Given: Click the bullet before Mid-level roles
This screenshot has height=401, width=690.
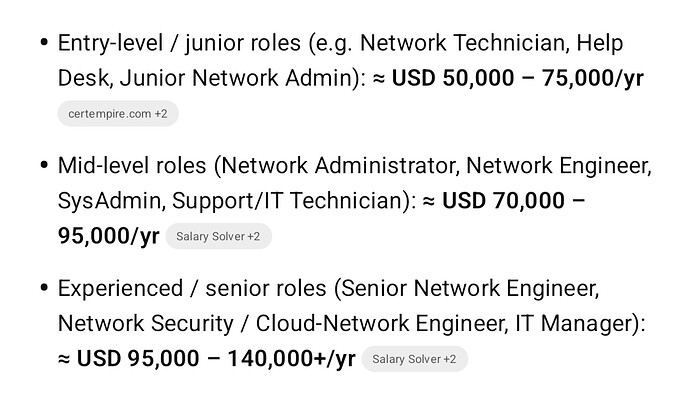Looking at the screenshot, I should [42, 166].
